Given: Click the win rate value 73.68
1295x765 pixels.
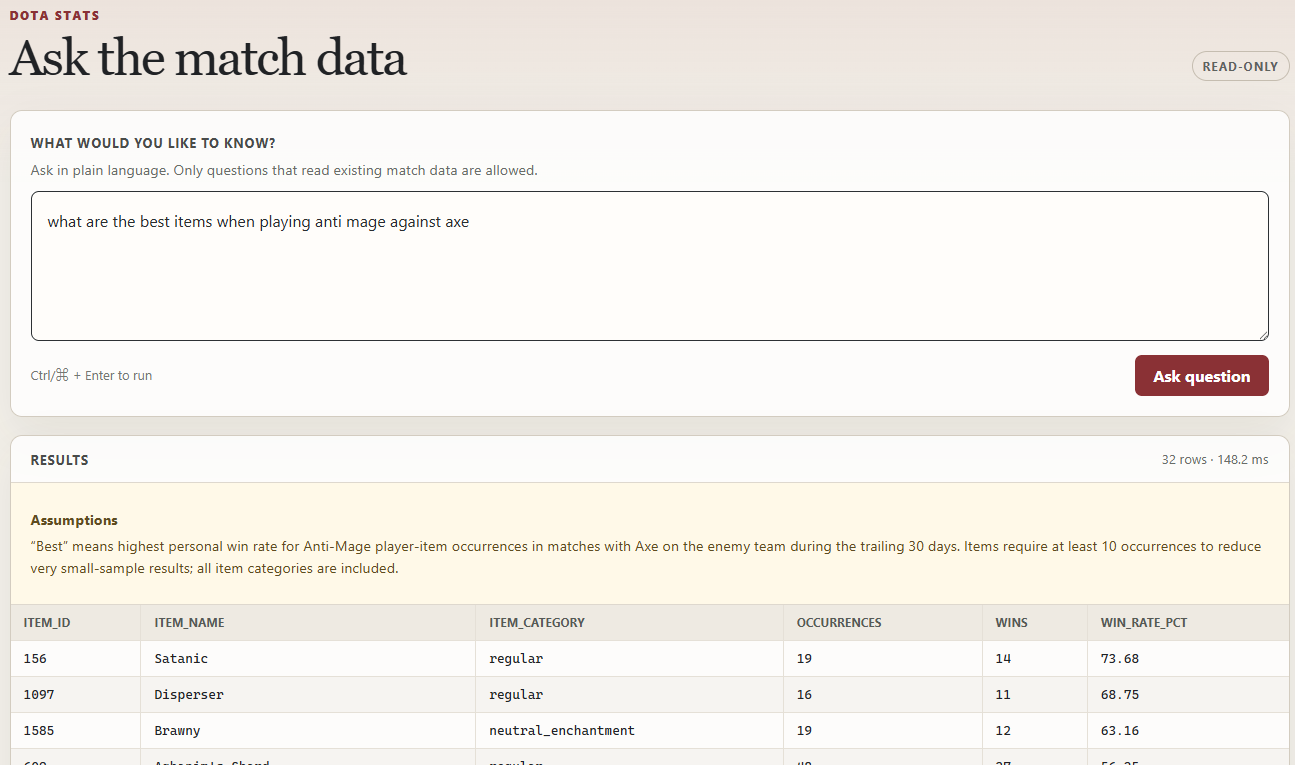Looking at the screenshot, I should [x=1188, y=659].
